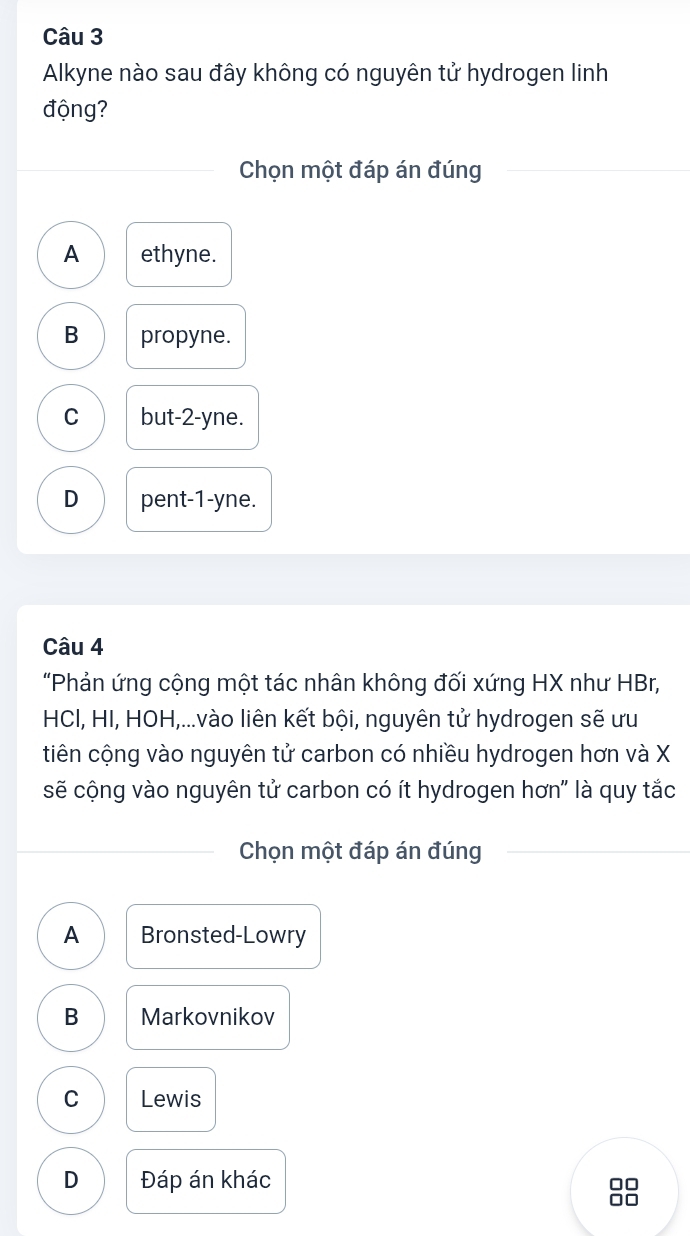Click the "Câu 3" question heading
Viewport: 690px width, 1236px height.
tap(73, 36)
